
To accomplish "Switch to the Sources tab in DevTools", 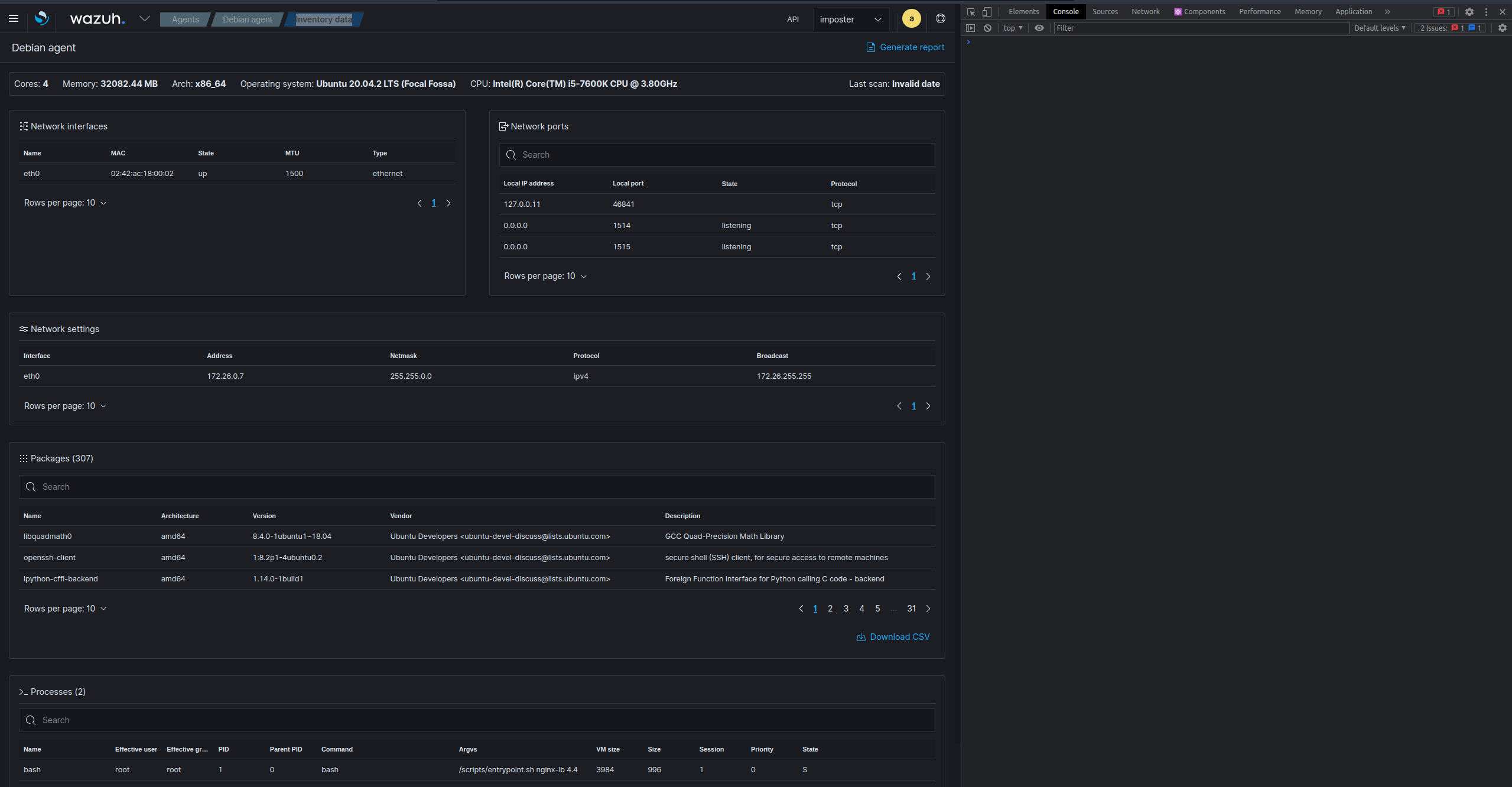I will [1105, 11].
